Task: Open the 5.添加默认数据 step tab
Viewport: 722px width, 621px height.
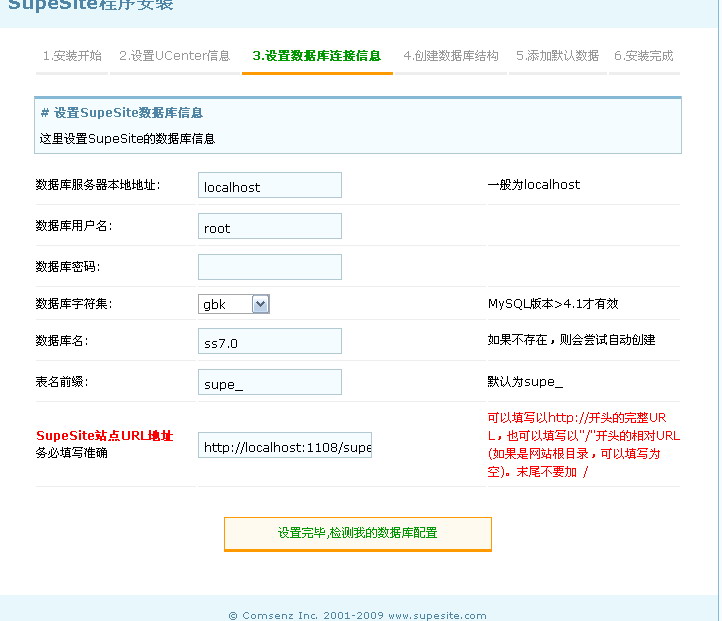Action: [x=557, y=56]
